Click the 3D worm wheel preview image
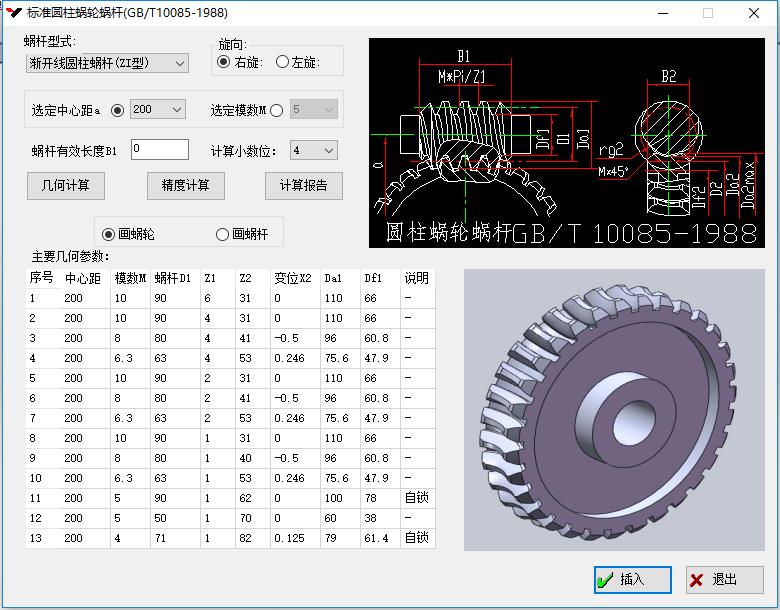This screenshot has height=610, width=780. point(613,408)
